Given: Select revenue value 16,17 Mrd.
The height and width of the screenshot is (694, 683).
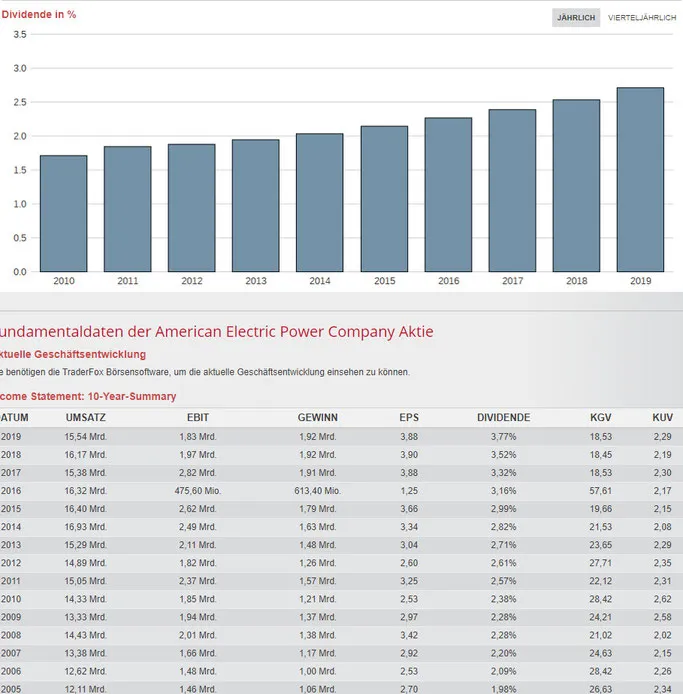Looking at the screenshot, I should point(85,455).
